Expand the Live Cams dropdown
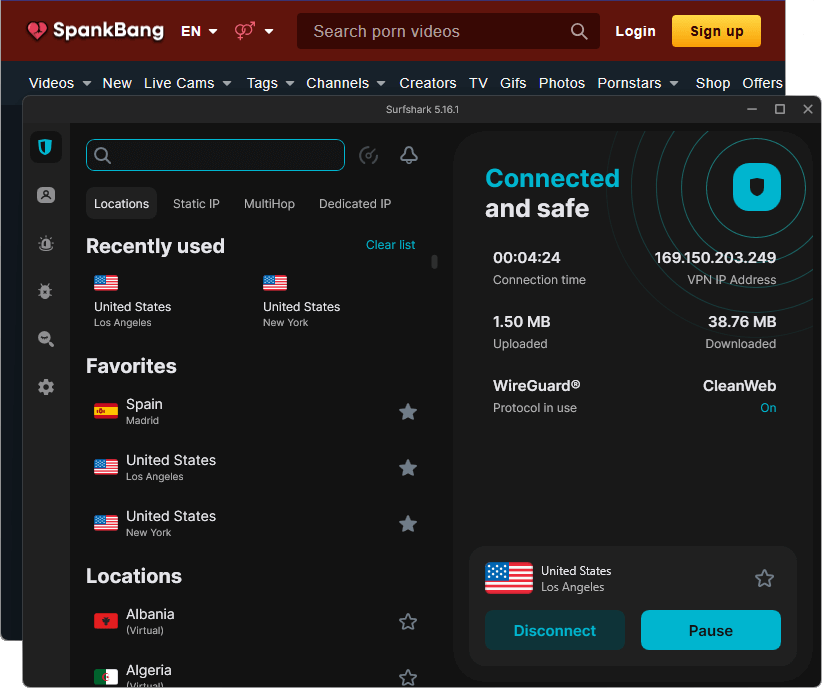The width and height of the screenshot is (822, 688). click(x=227, y=83)
